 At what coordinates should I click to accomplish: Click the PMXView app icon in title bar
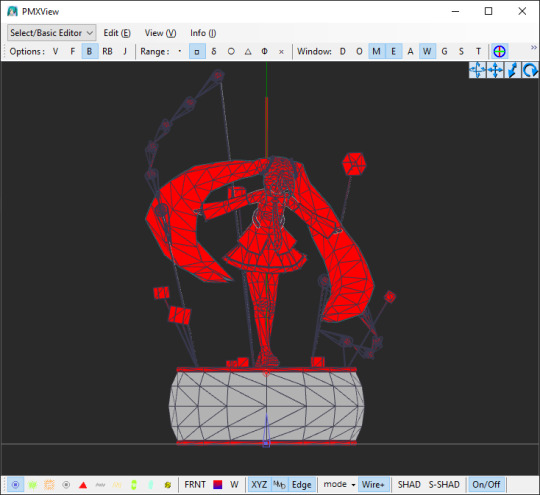coord(12,11)
